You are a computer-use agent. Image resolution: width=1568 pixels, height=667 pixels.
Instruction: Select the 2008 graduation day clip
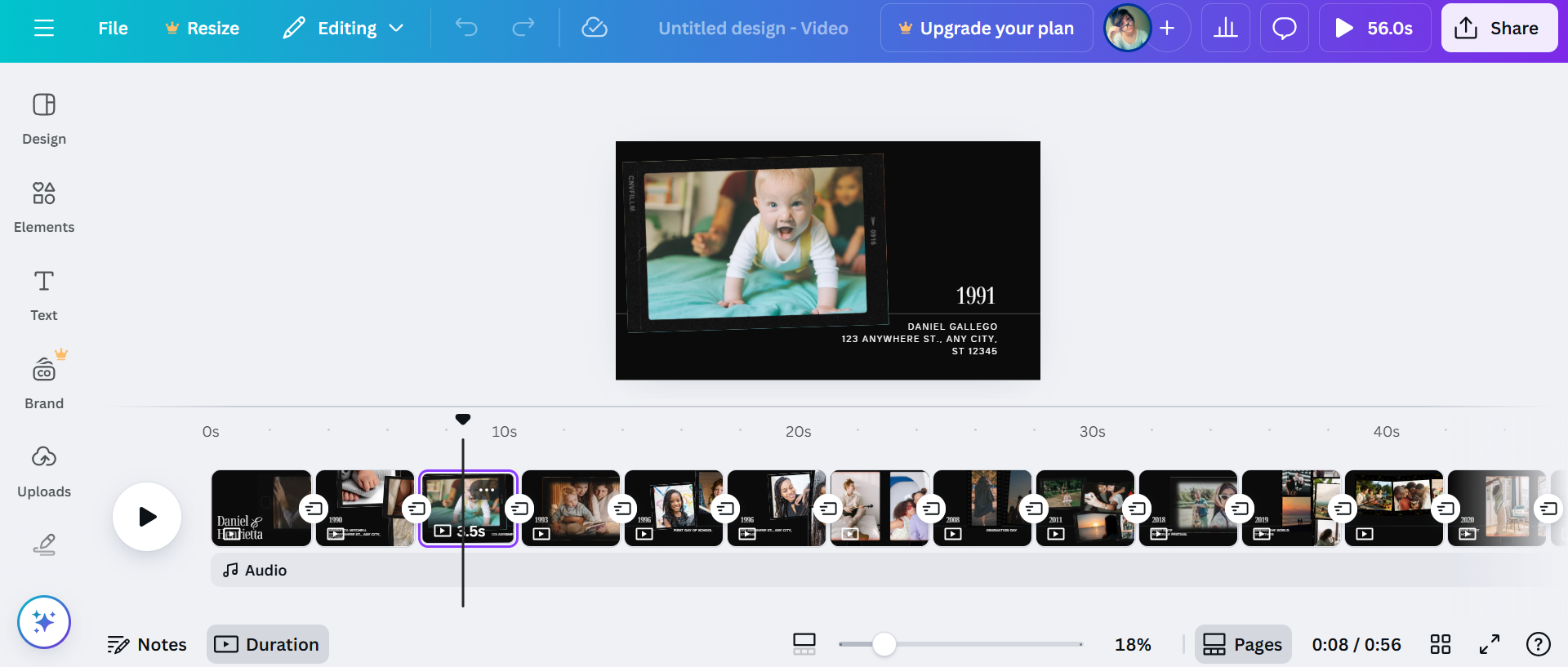[x=982, y=508]
